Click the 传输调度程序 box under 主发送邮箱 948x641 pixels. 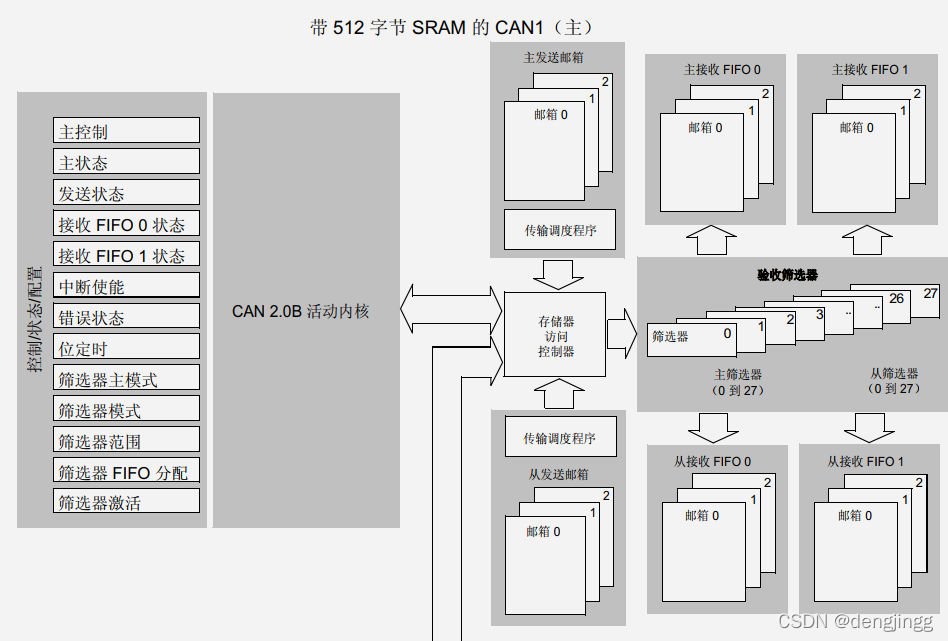coord(560,230)
